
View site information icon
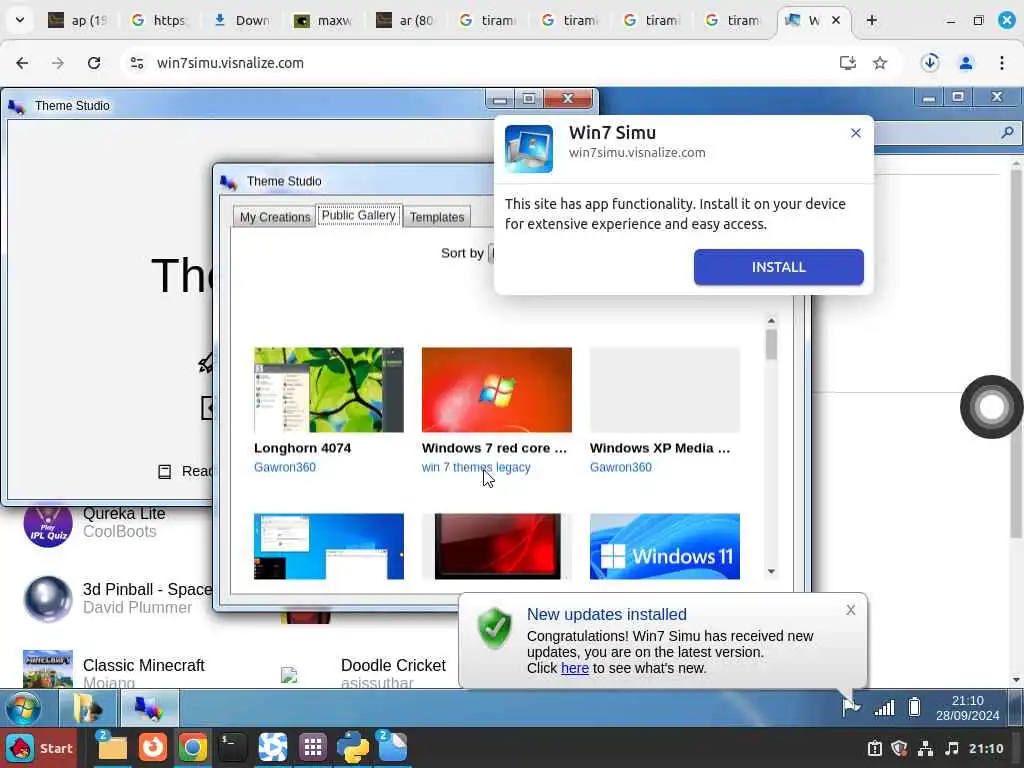tap(137, 63)
